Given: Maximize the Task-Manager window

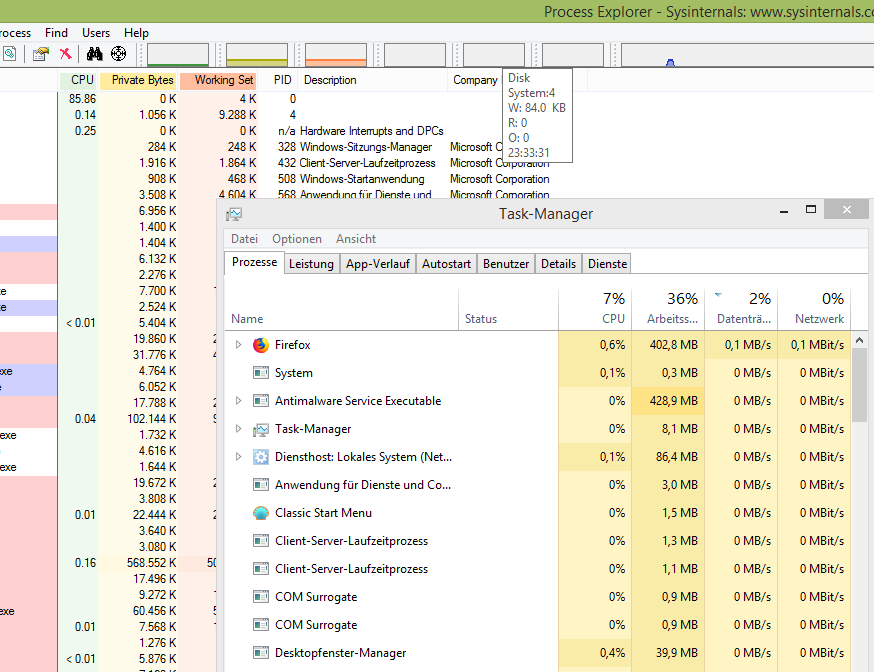Looking at the screenshot, I should pyautogui.click(x=811, y=210).
